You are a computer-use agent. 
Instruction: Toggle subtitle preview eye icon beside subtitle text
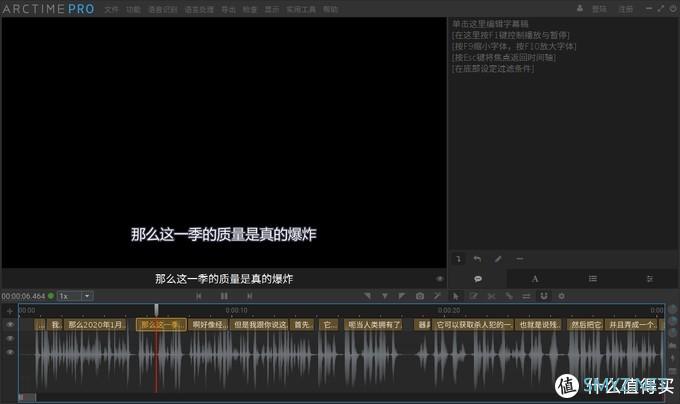440,279
